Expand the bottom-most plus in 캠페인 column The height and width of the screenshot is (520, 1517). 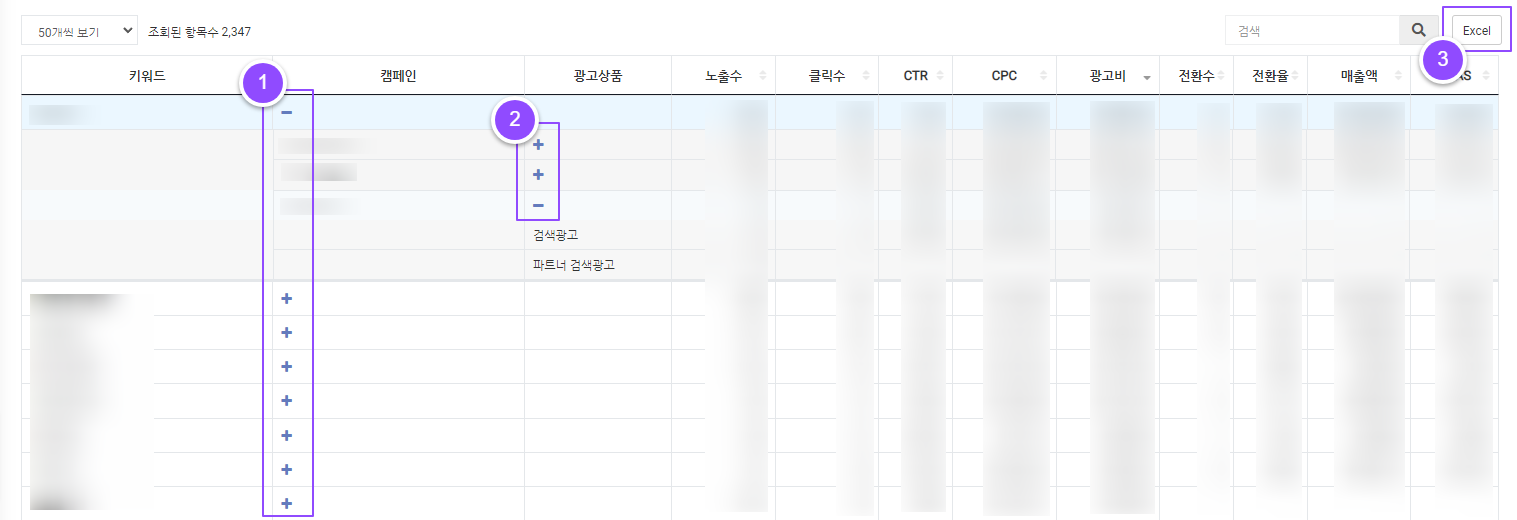click(x=287, y=503)
